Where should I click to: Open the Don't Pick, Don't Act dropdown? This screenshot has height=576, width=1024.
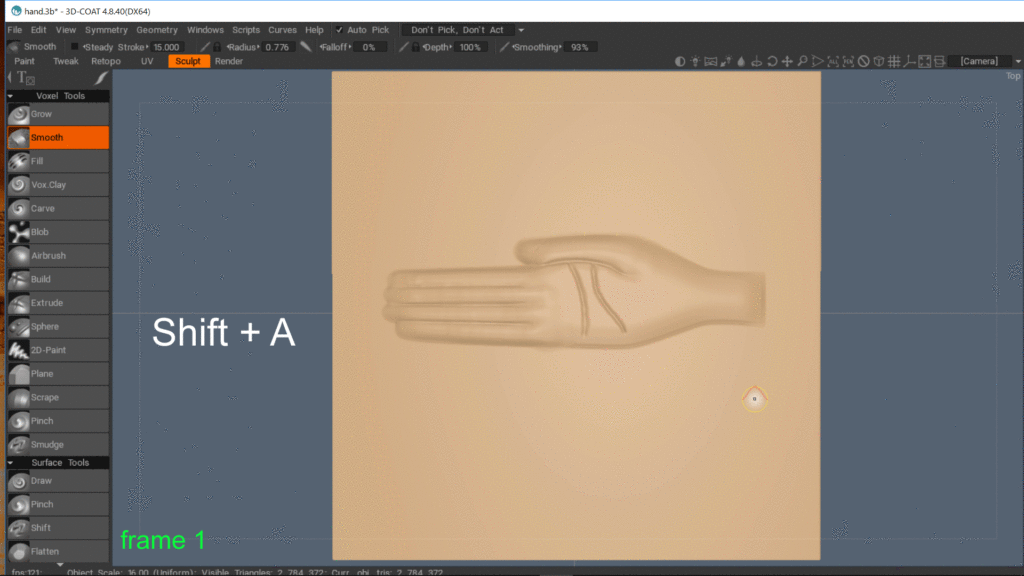[466, 30]
